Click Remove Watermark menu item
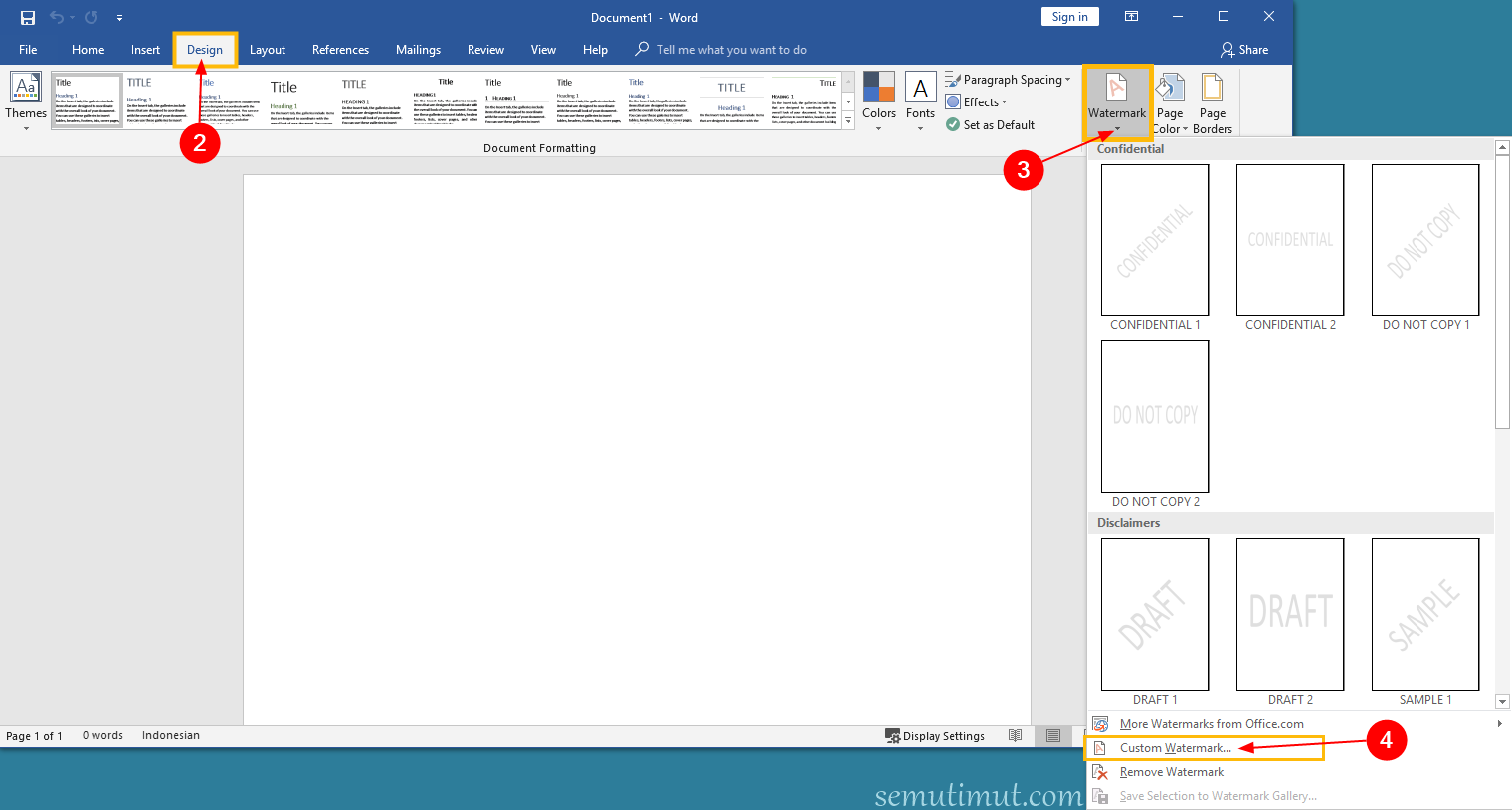 tap(1172, 772)
